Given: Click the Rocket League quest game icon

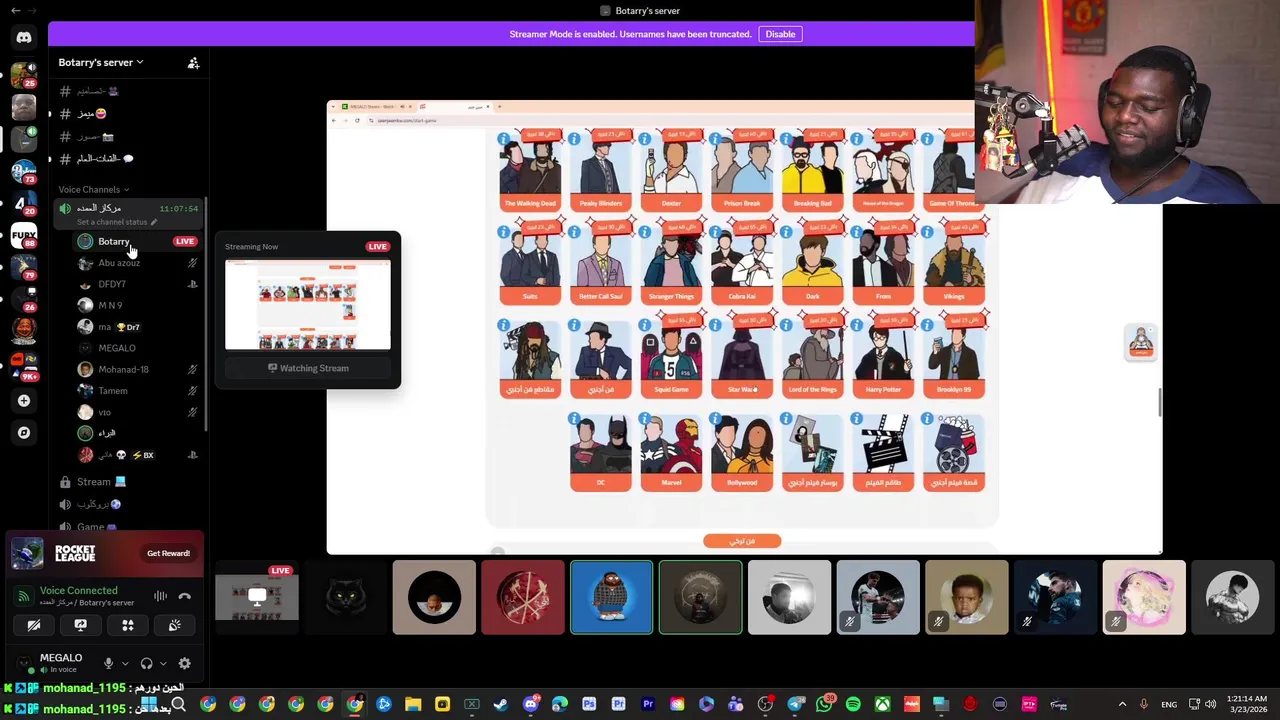Looking at the screenshot, I should coord(27,553).
